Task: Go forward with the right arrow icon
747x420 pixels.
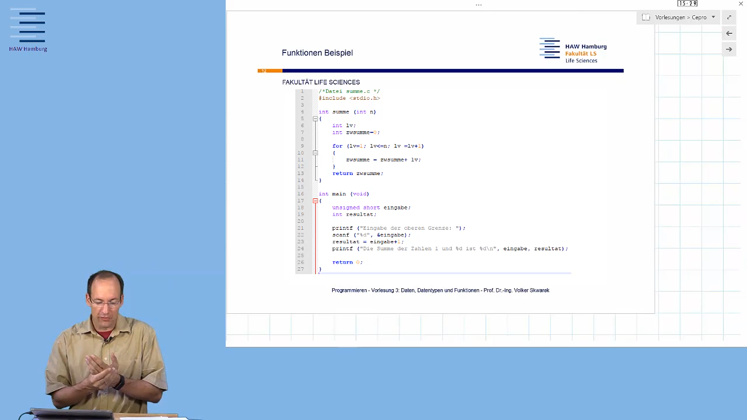Action: click(729, 49)
